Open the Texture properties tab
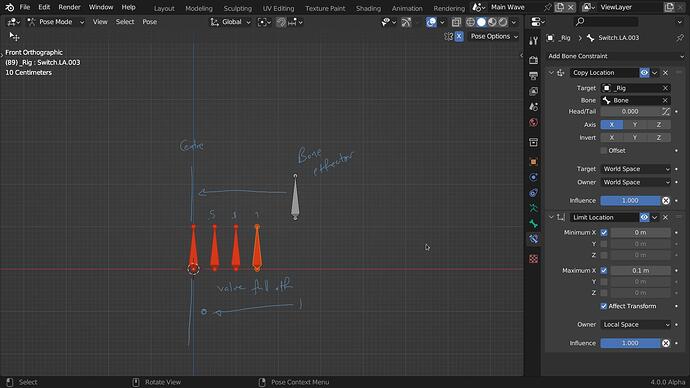This screenshot has height=388, width=690. tap(533, 259)
